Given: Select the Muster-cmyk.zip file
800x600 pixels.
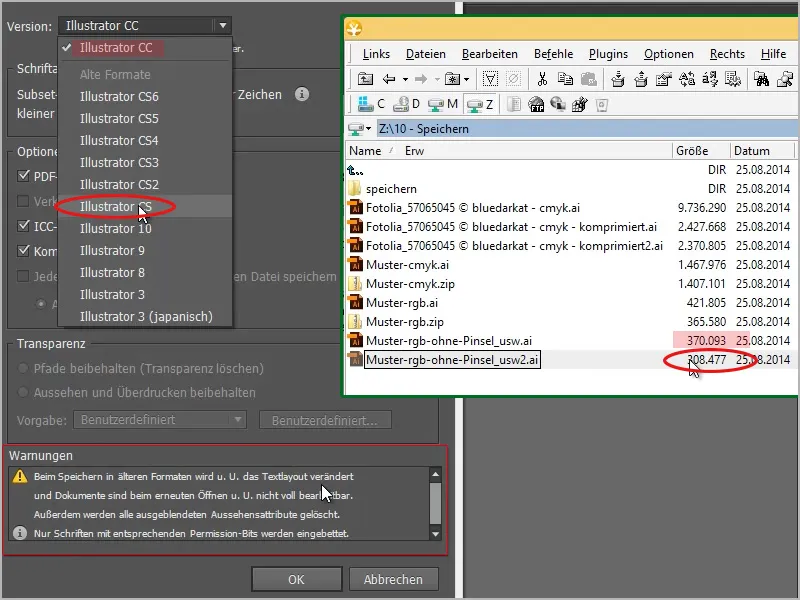Looking at the screenshot, I should pos(569,284).
